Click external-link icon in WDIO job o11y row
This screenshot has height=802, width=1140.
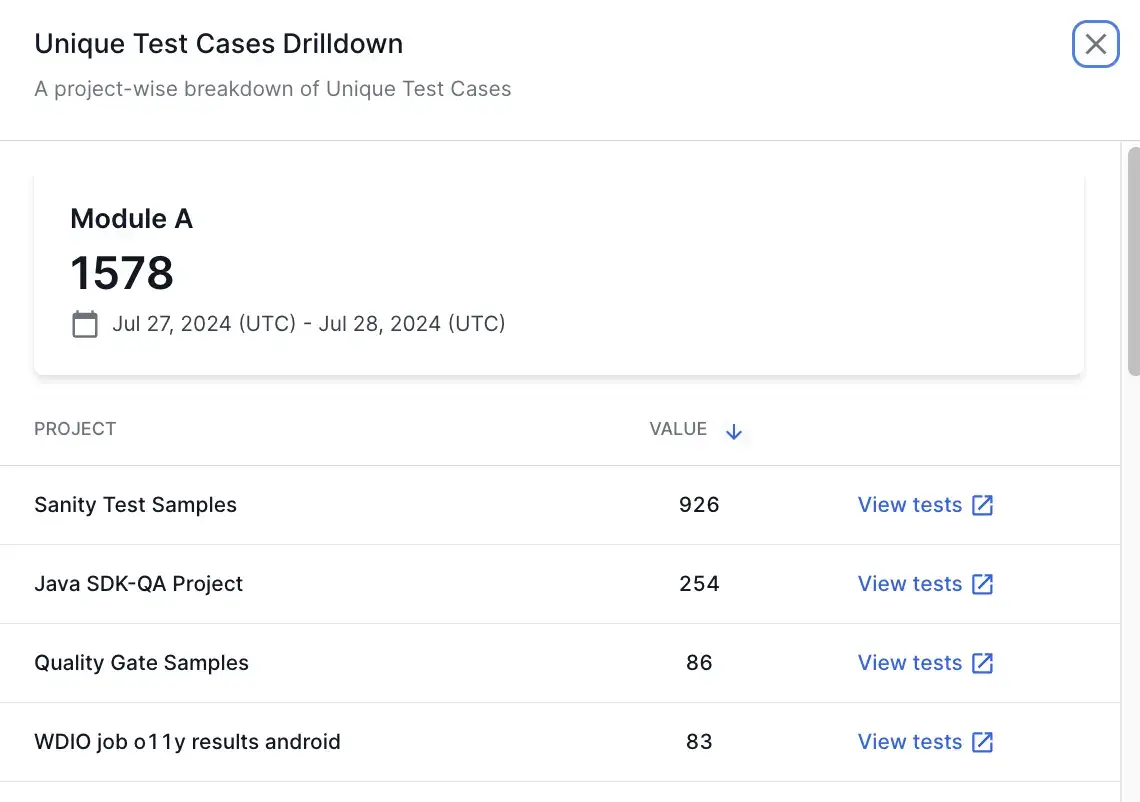983,742
